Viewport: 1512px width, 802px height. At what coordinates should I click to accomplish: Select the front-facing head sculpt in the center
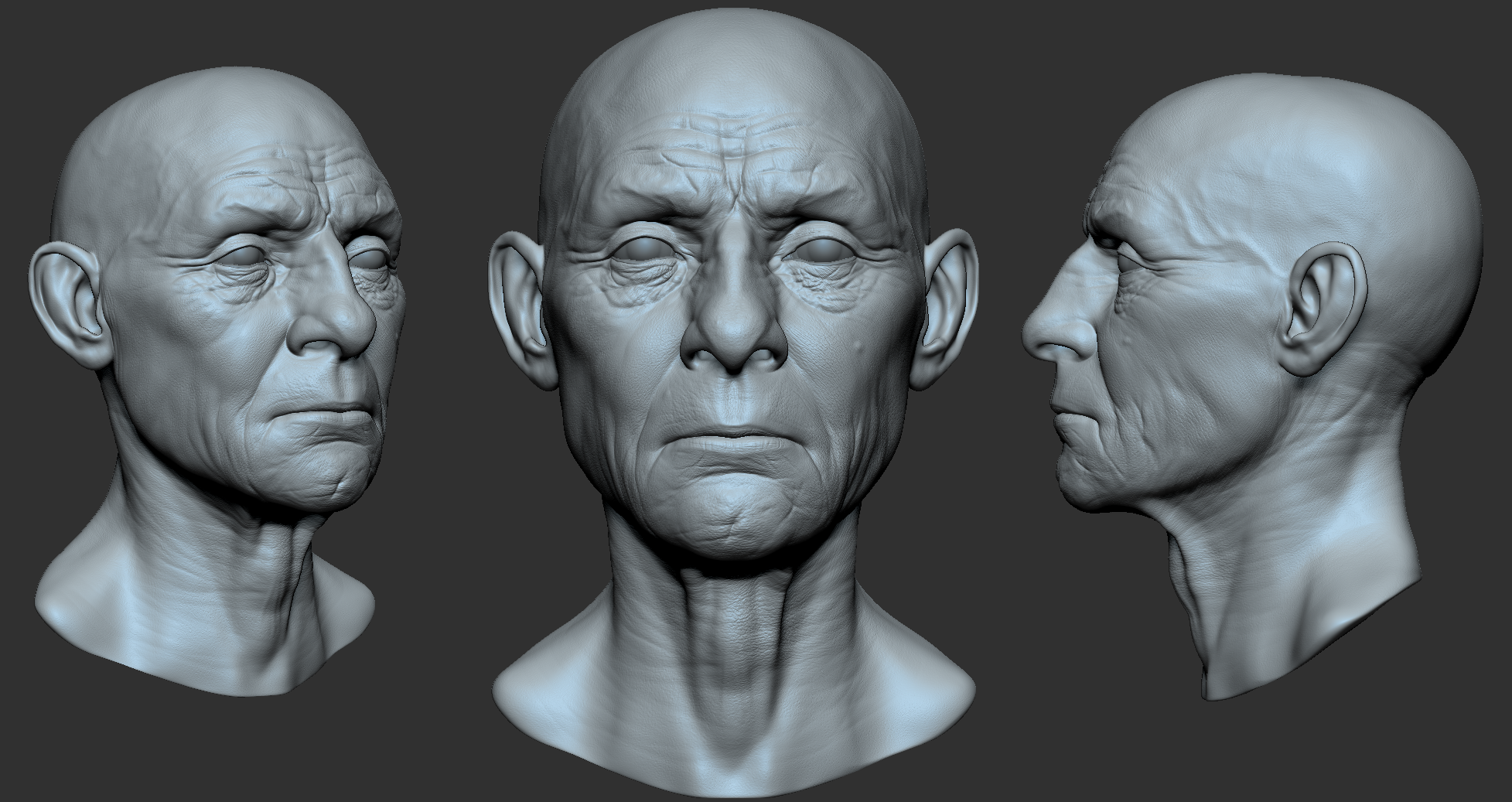pos(733,402)
